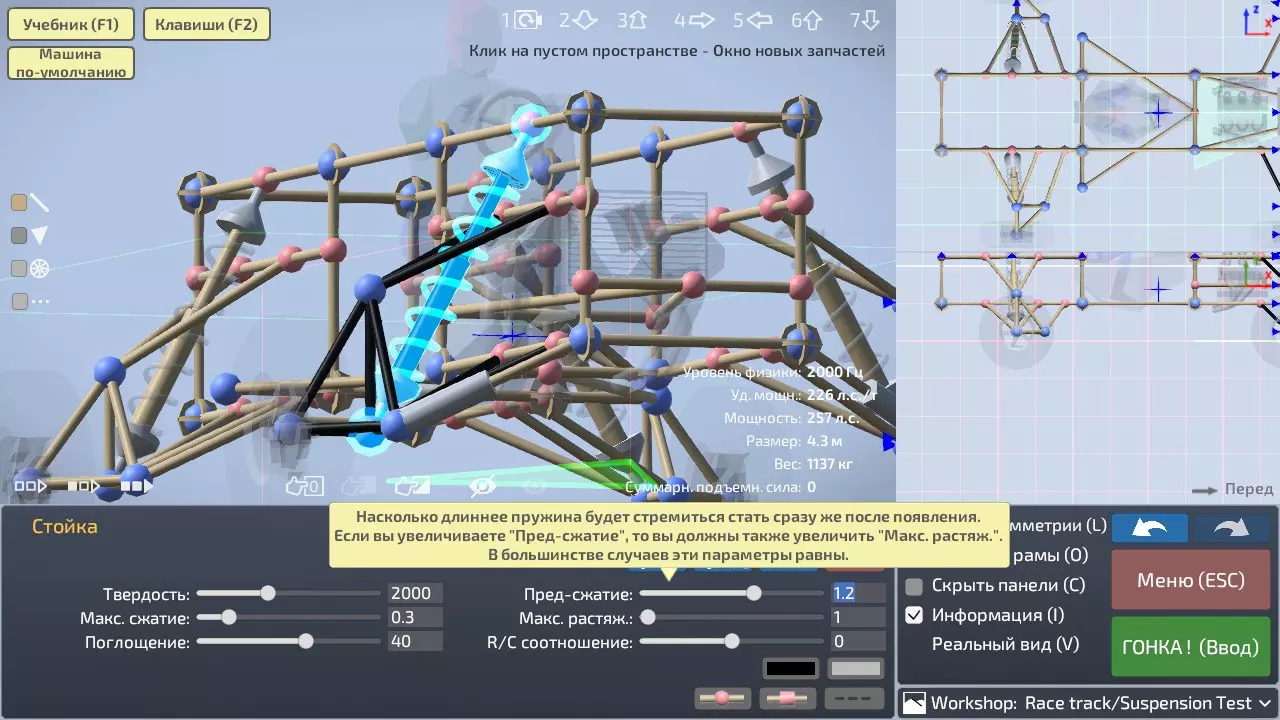
Task: Click the axis gizmo in top view
Action: point(1259,20)
